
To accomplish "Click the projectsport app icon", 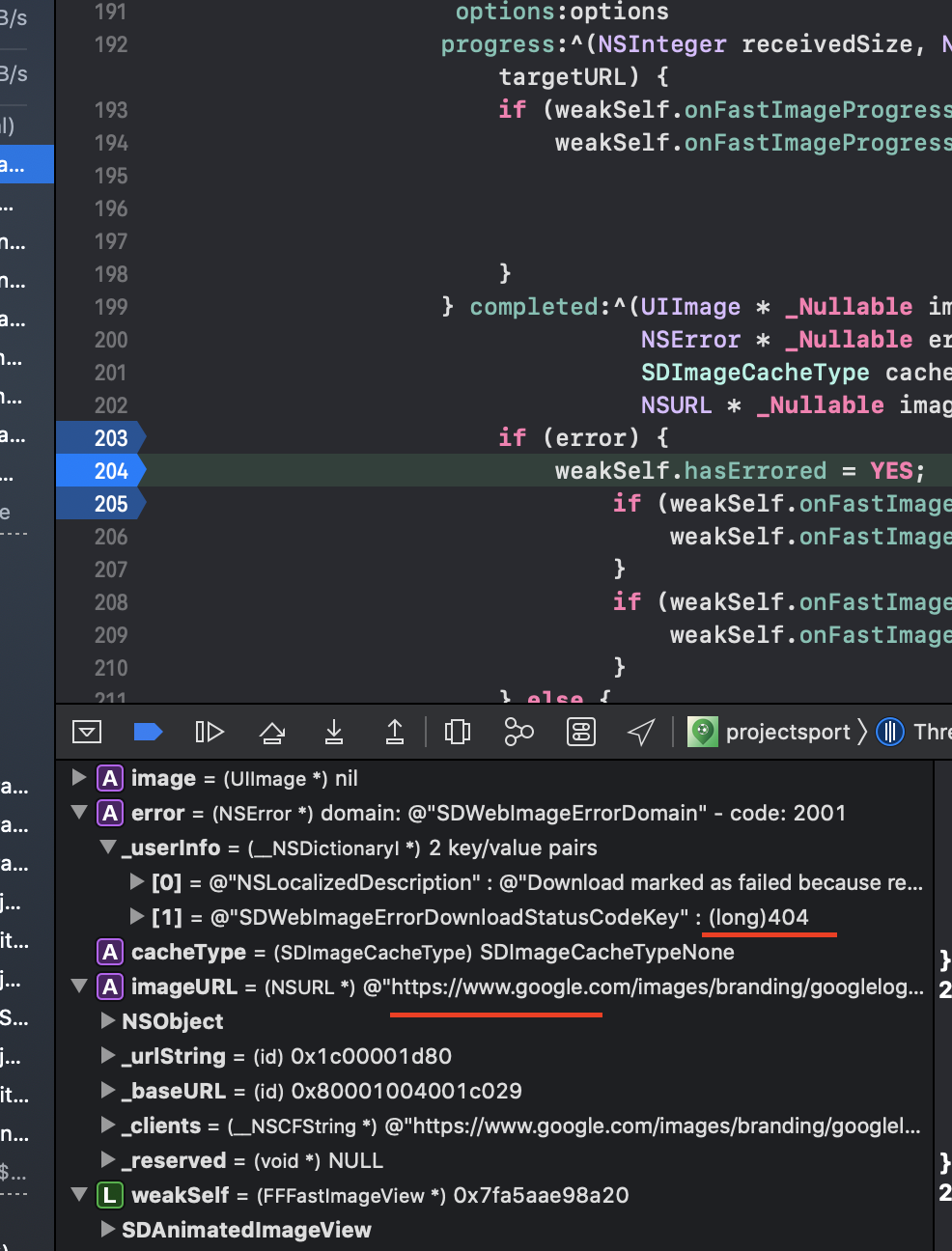I will (x=702, y=732).
